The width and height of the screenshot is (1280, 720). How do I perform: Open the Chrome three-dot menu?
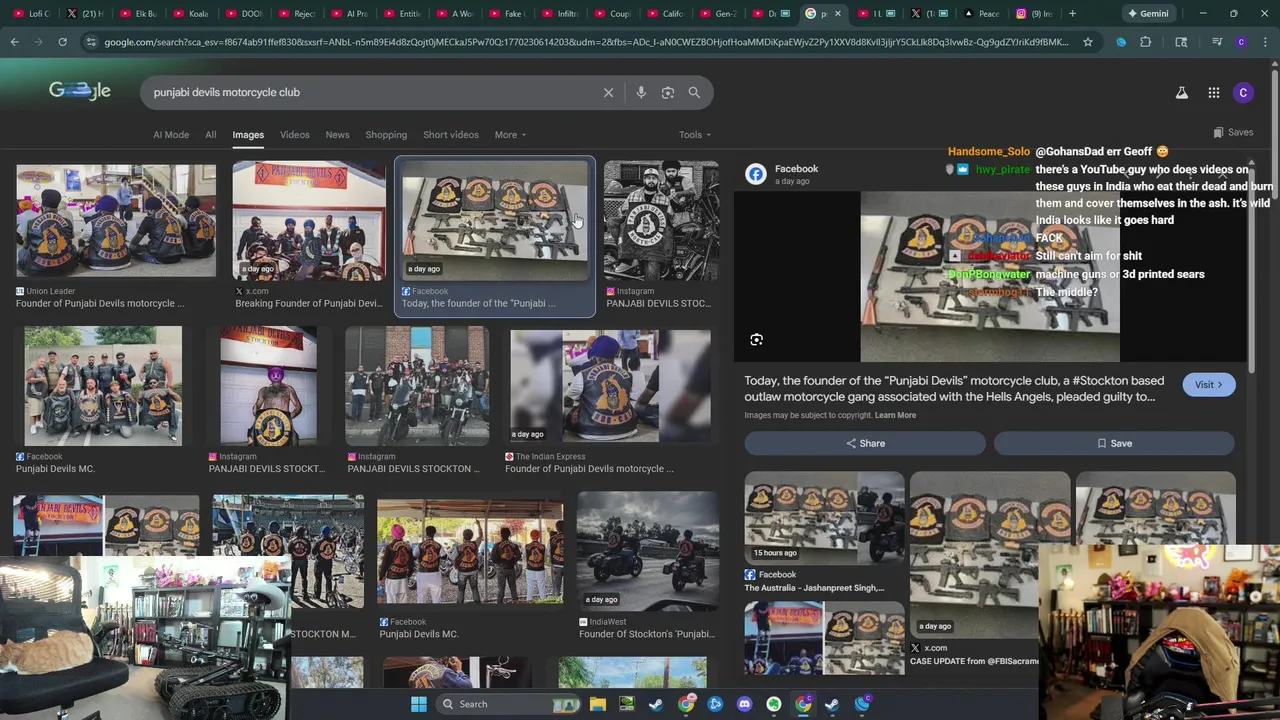[x=1264, y=42]
